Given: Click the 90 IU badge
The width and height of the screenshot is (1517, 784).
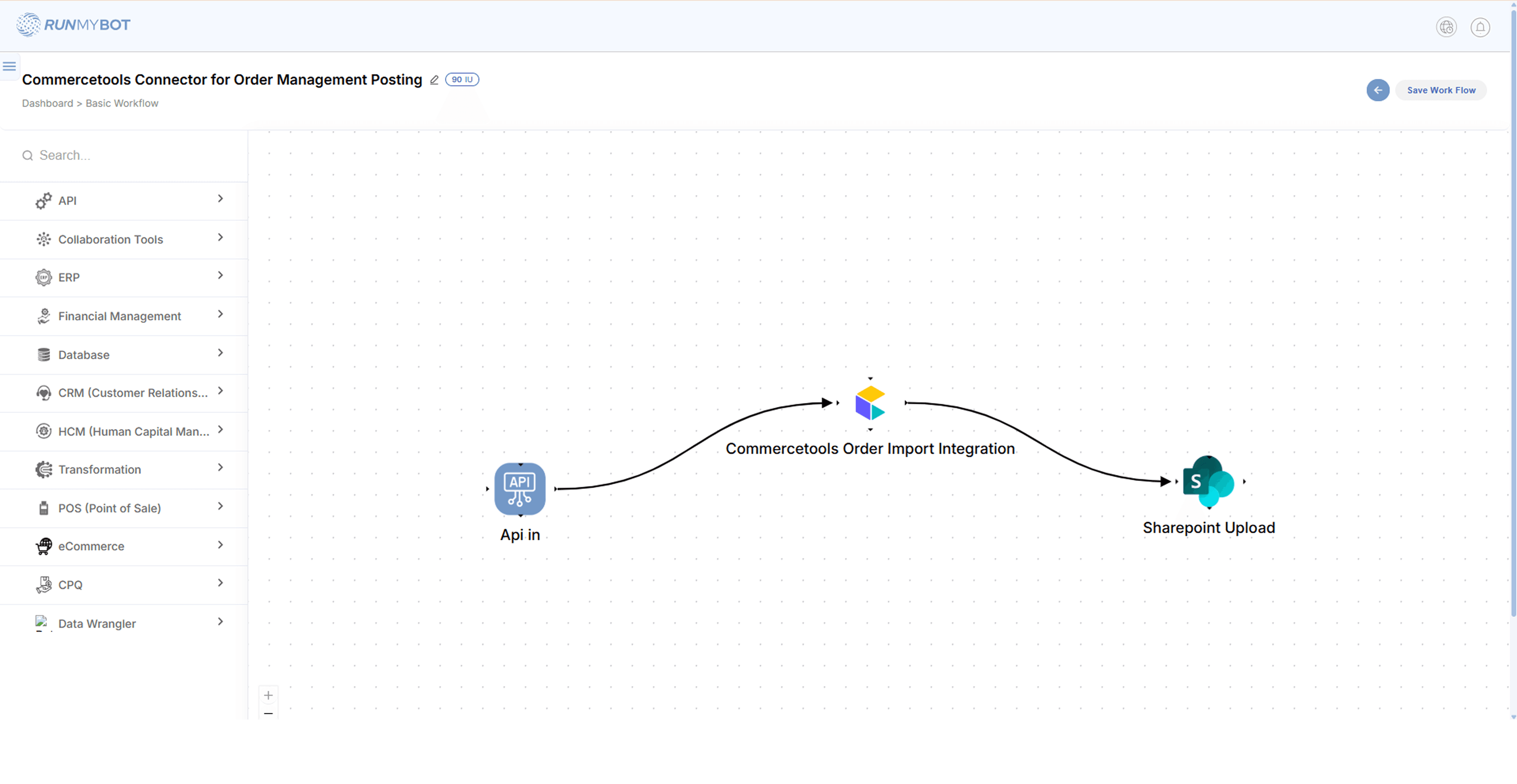Looking at the screenshot, I should click(462, 80).
